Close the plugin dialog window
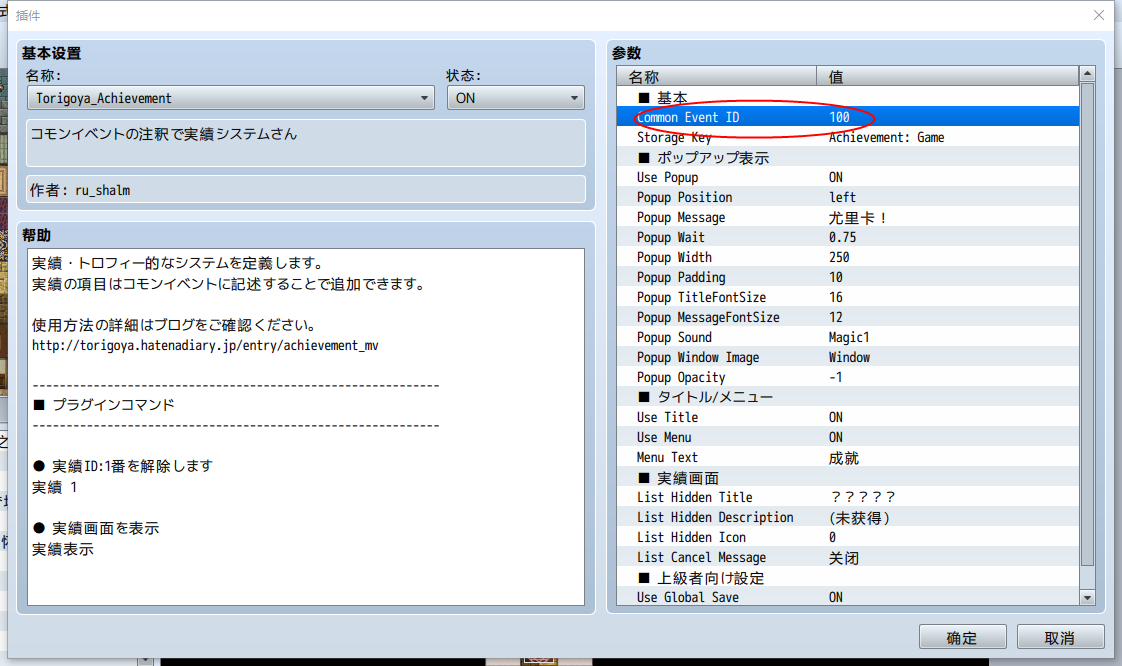Screen dimensions: 1122x666 pos(1098,15)
